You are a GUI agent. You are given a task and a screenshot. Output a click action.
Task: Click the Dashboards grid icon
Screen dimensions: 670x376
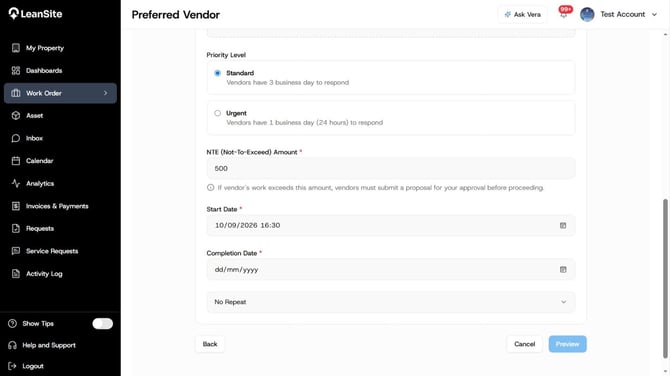[16, 70]
